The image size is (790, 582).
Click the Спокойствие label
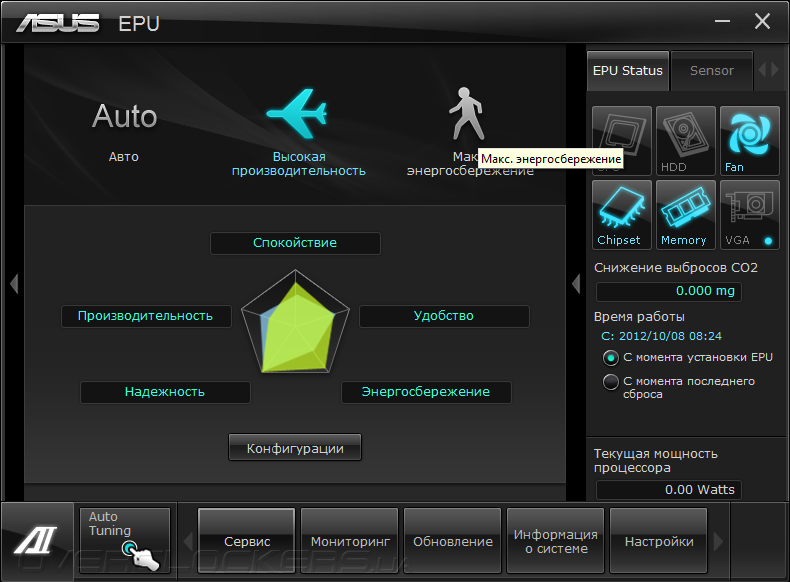tap(295, 243)
